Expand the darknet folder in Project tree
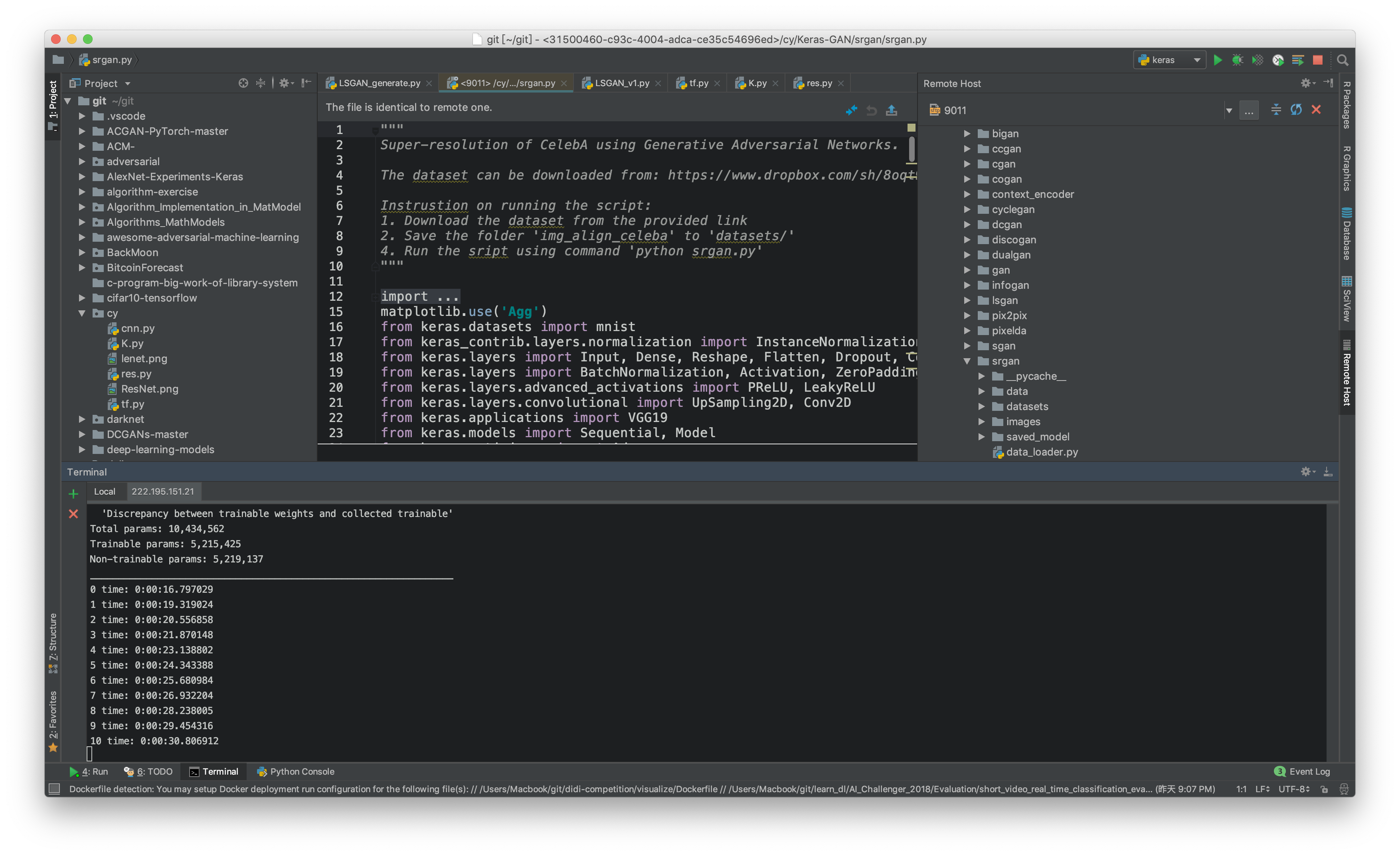1400x856 pixels. 82,419
